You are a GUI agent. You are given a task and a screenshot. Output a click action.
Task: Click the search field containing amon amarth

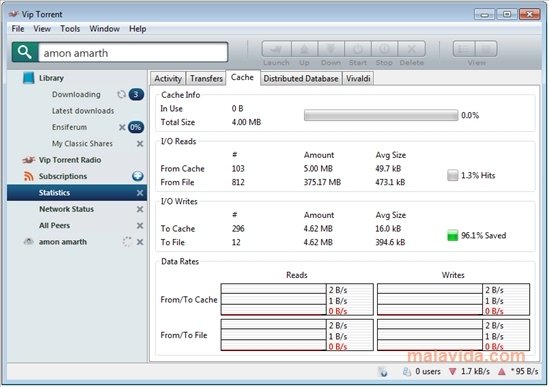133,53
